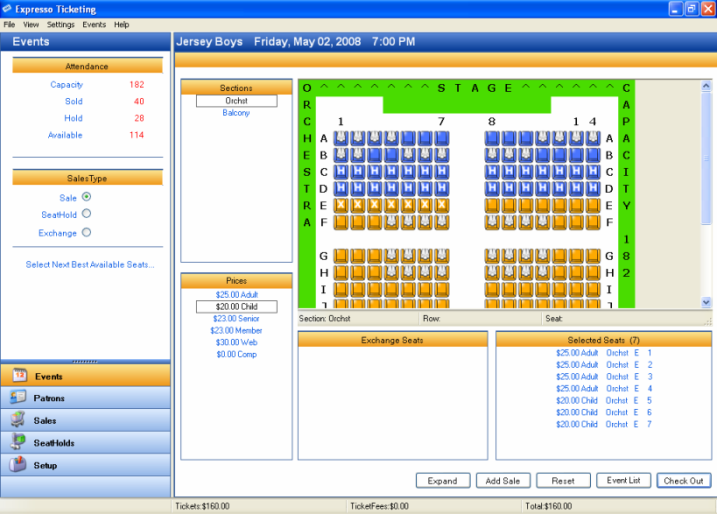The height and width of the screenshot is (514, 717).
Task: Select the $25.00 Adult price
Action: click(x=237, y=294)
